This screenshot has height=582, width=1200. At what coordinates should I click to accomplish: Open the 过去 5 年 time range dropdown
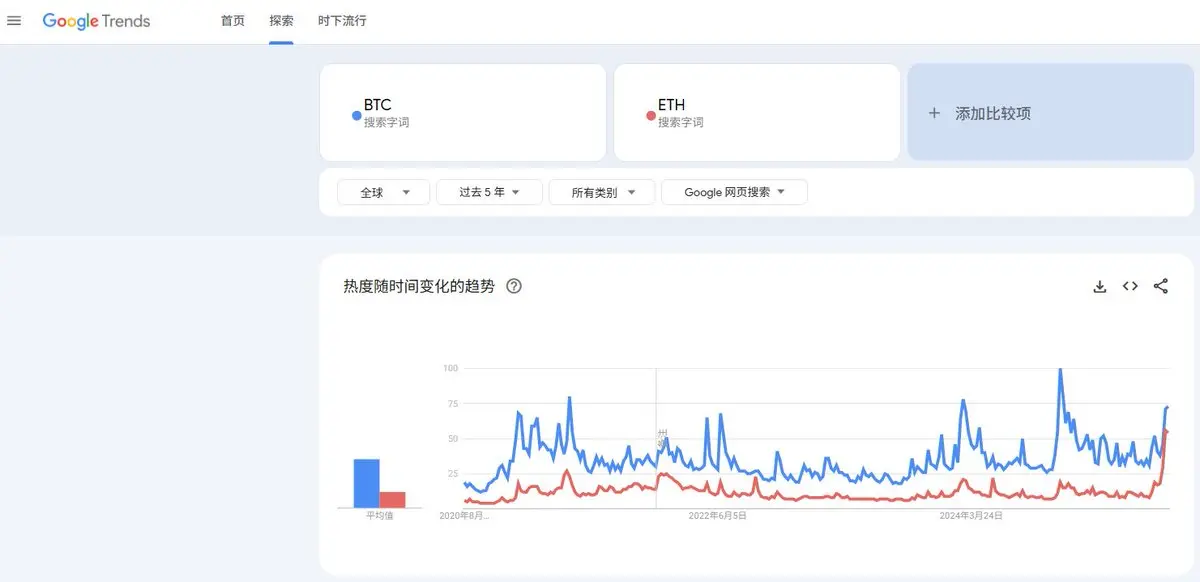[x=490, y=192]
